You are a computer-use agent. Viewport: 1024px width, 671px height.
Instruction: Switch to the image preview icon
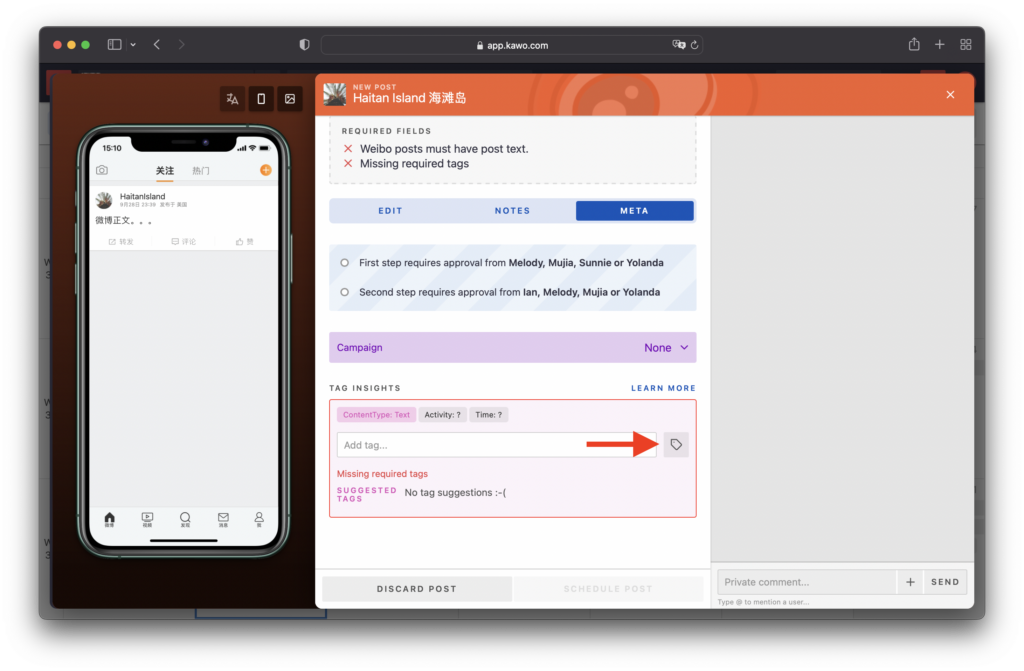pos(290,99)
